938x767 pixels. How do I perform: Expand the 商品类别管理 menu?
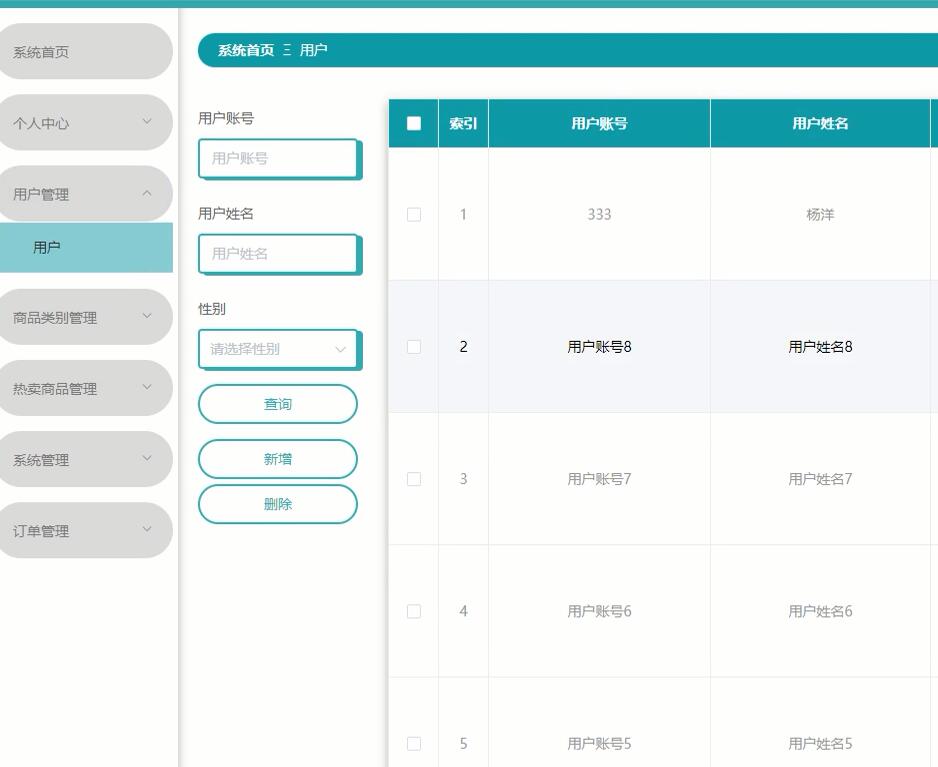click(x=84, y=317)
